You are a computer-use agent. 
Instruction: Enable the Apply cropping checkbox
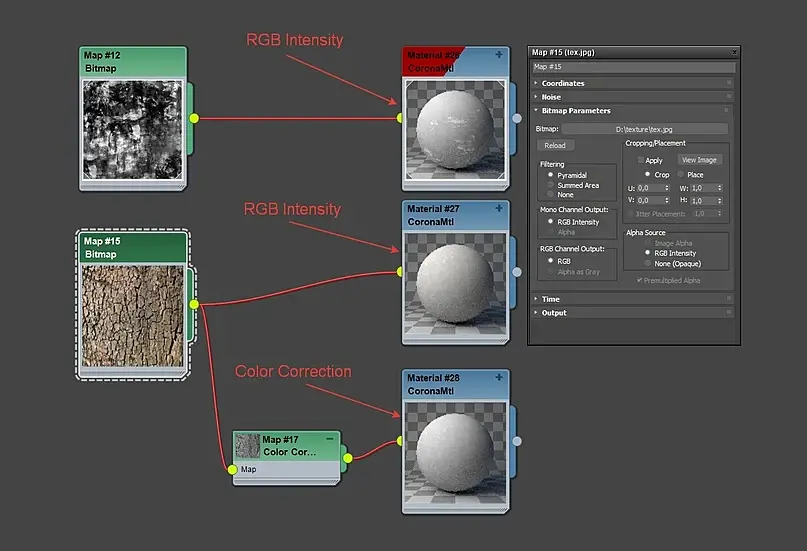(x=642, y=160)
